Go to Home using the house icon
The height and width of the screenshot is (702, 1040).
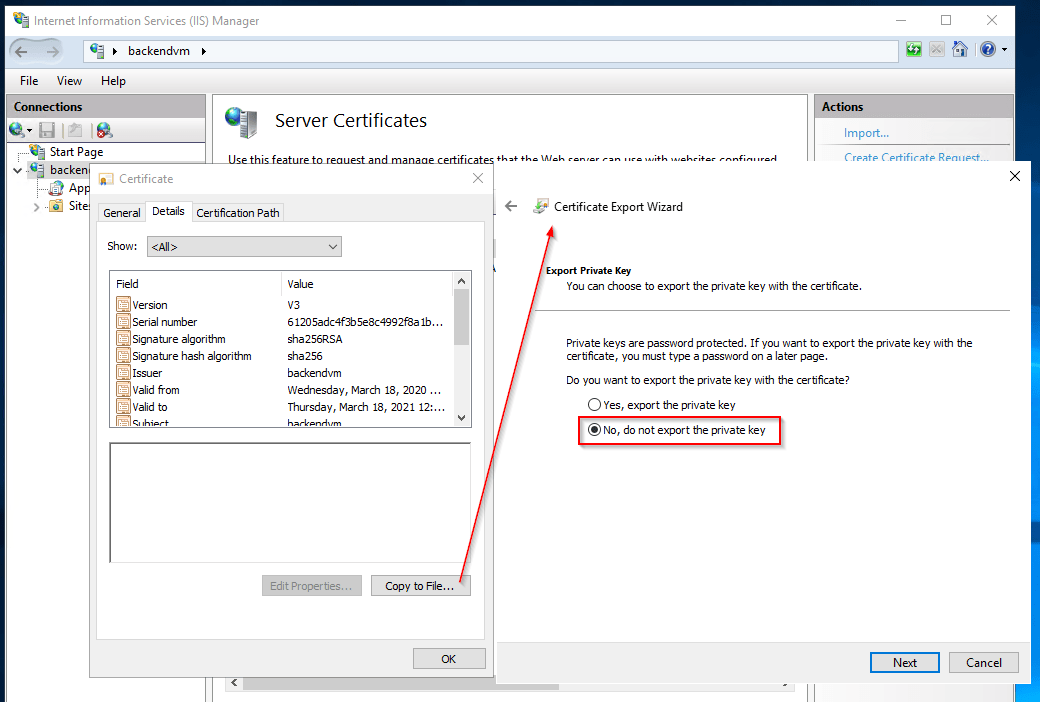(959, 50)
